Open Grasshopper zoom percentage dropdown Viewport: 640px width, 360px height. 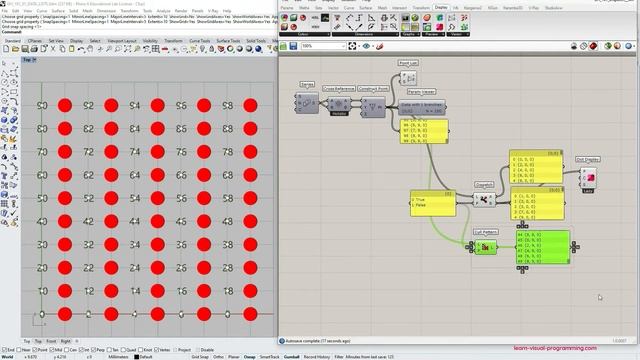click(x=343, y=46)
